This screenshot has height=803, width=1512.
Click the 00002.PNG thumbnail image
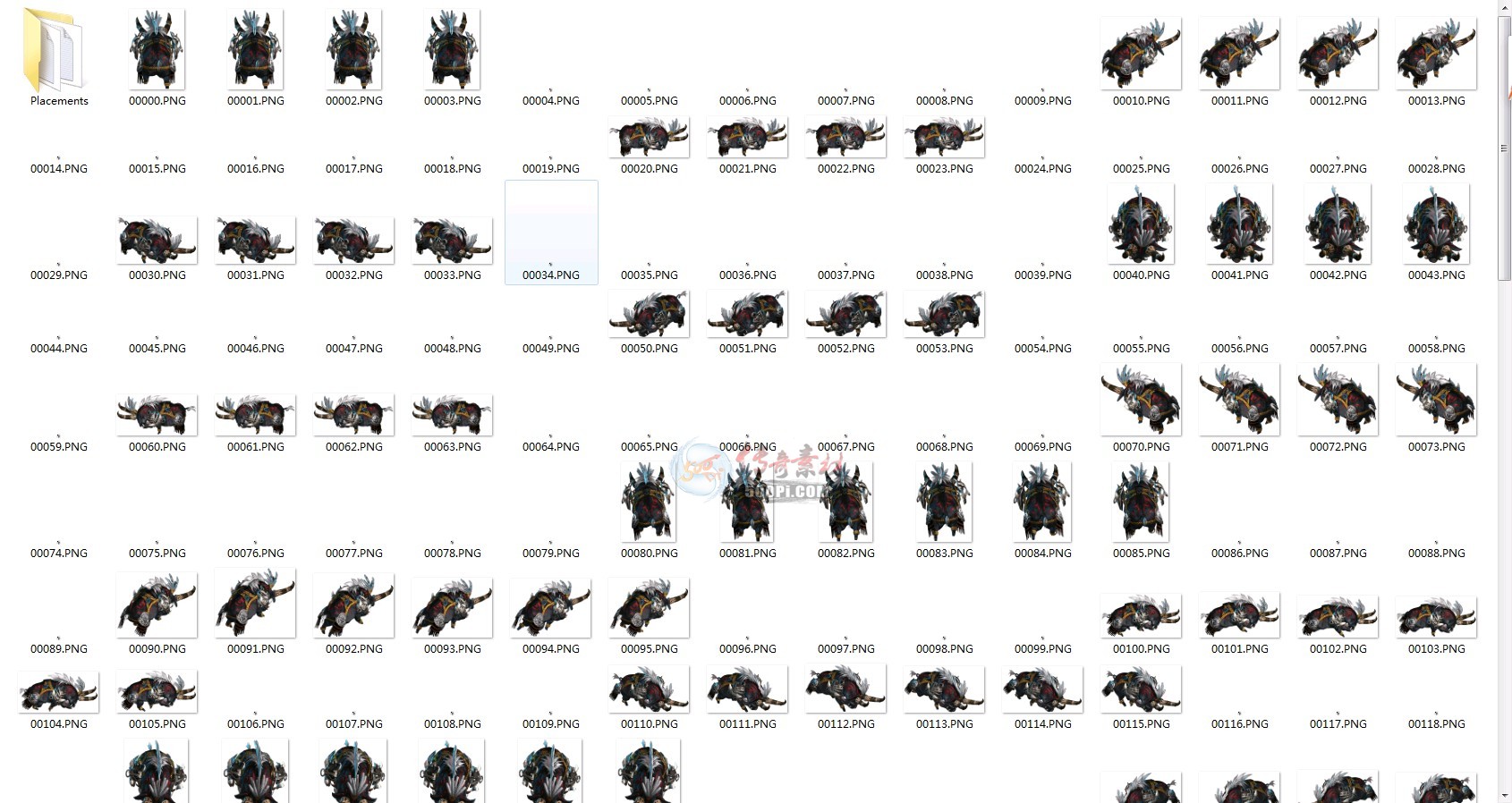[x=354, y=49]
